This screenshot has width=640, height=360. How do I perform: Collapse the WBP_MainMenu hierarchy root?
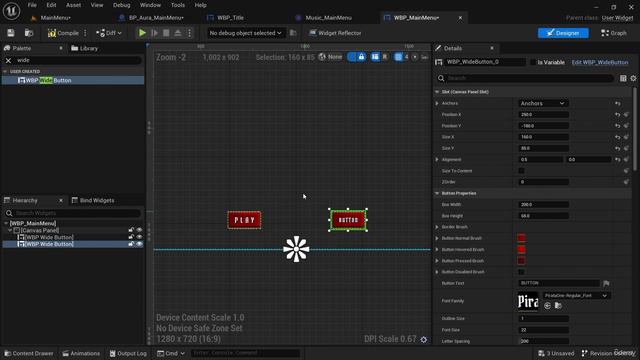click(x=6, y=223)
